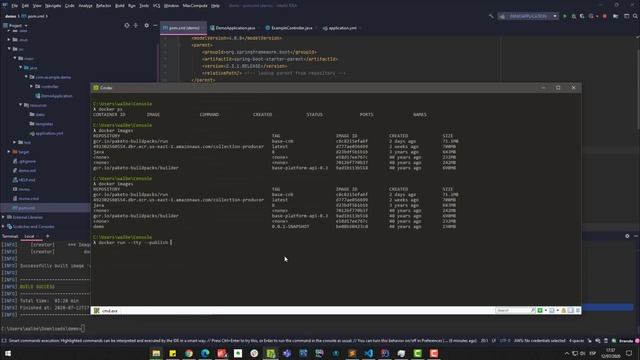640x360 pixels.
Task: Open terminal panel settings gear
Action: 627,236
